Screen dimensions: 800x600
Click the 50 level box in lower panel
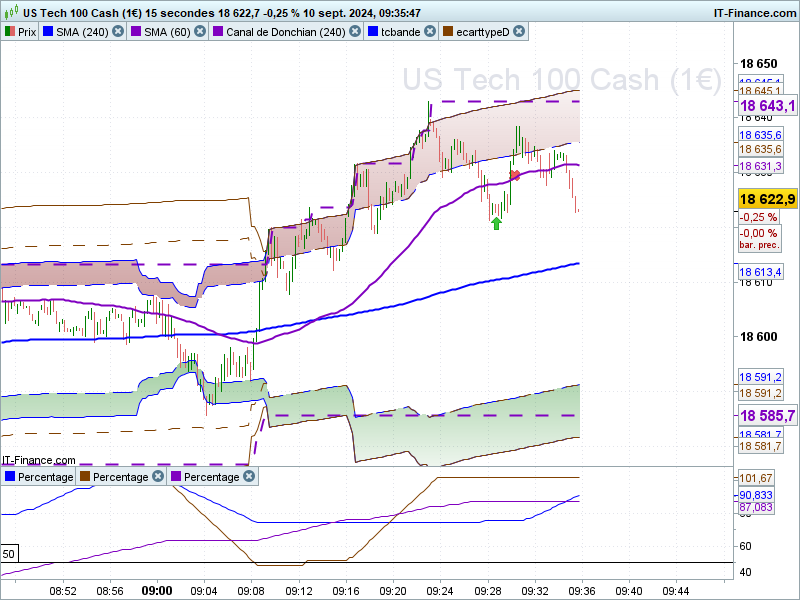click(9, 554)
